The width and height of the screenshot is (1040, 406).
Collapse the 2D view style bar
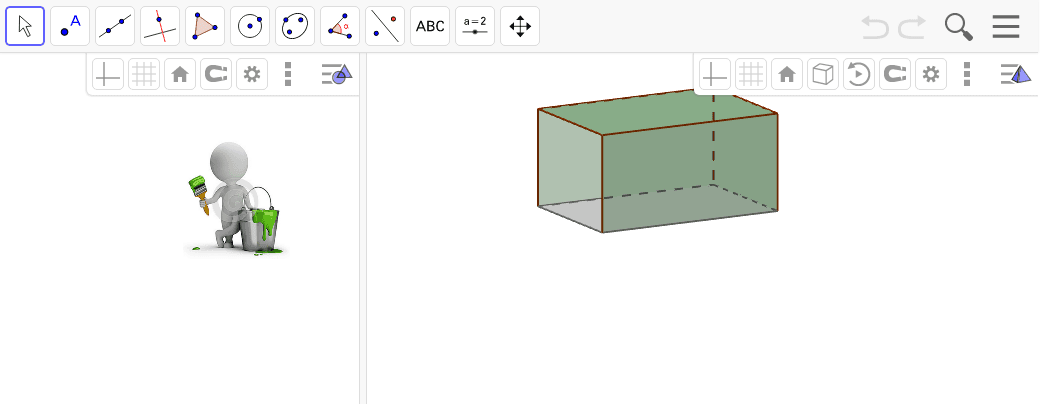(x=338, y=74)
